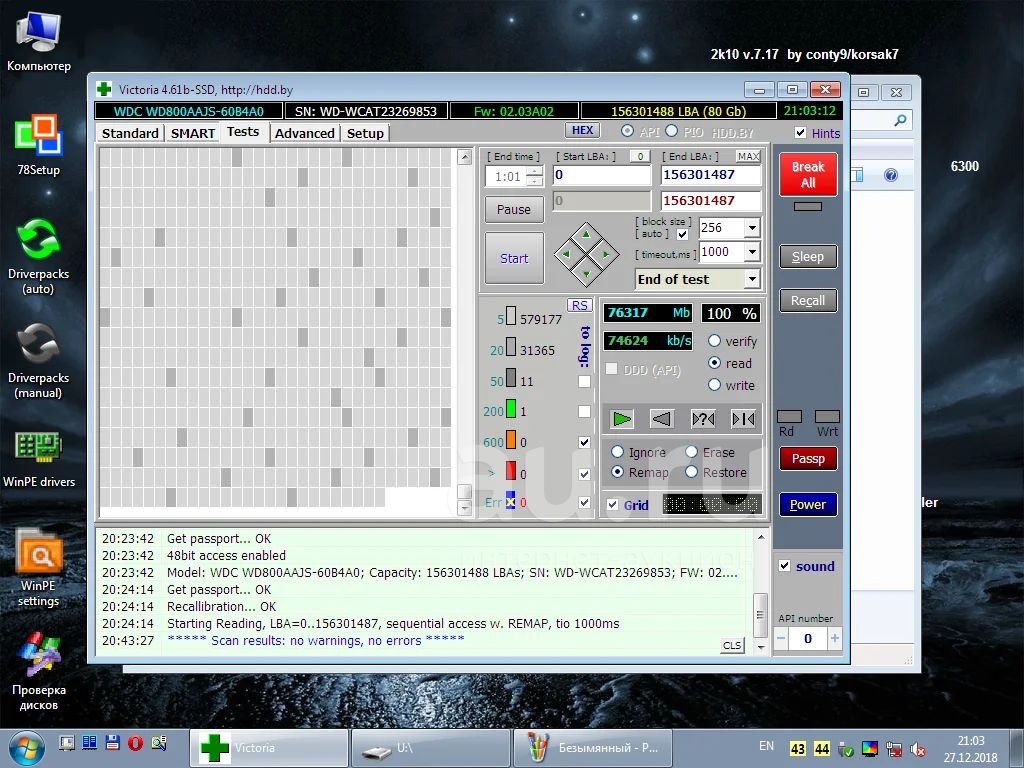Expand the block size 256 dropdown

(x=752, y=228)
